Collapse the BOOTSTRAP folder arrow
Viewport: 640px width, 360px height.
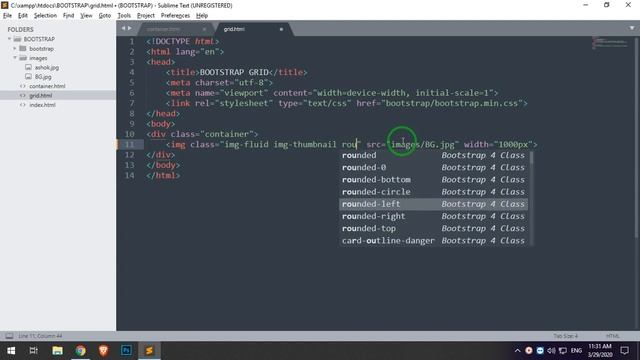[9, 39]
